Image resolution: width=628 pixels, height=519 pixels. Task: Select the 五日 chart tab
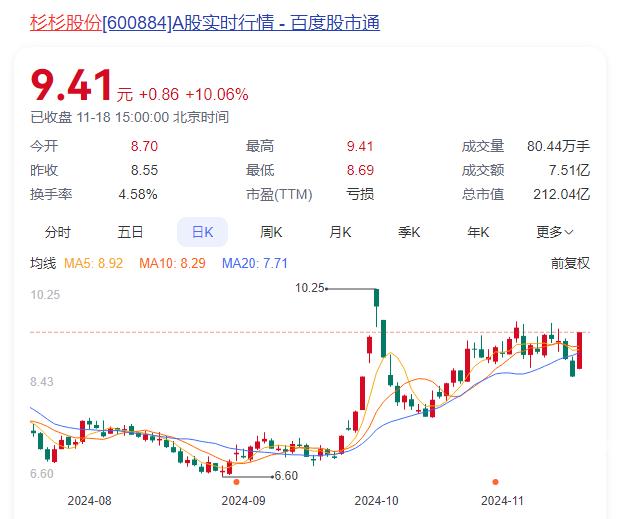tap(130, 232)
